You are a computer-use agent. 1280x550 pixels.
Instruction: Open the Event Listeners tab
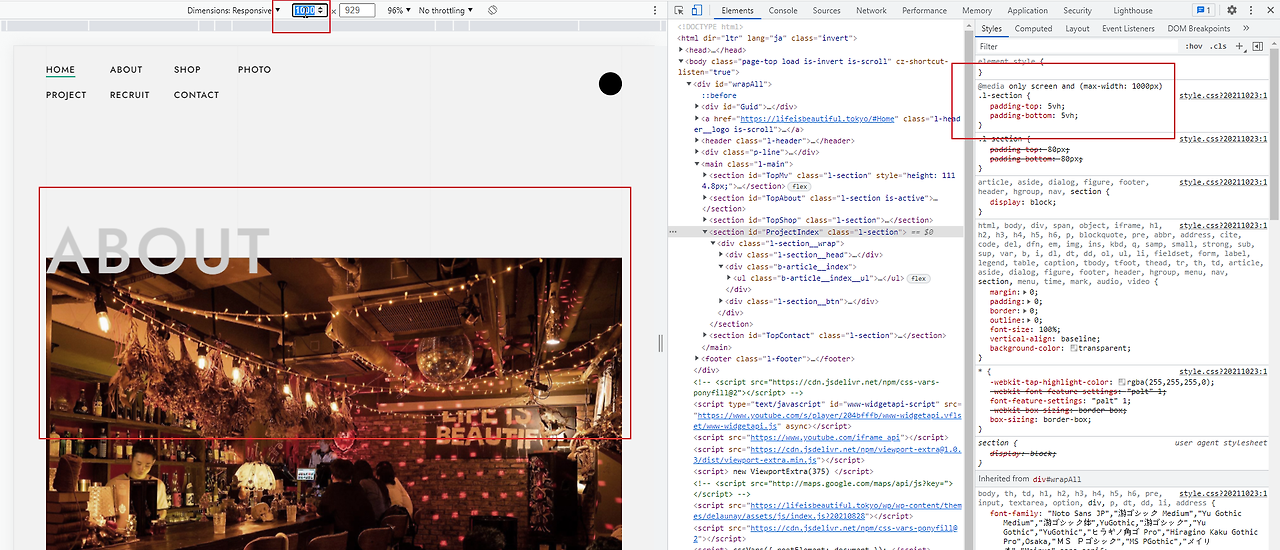tap(1128, 29)
